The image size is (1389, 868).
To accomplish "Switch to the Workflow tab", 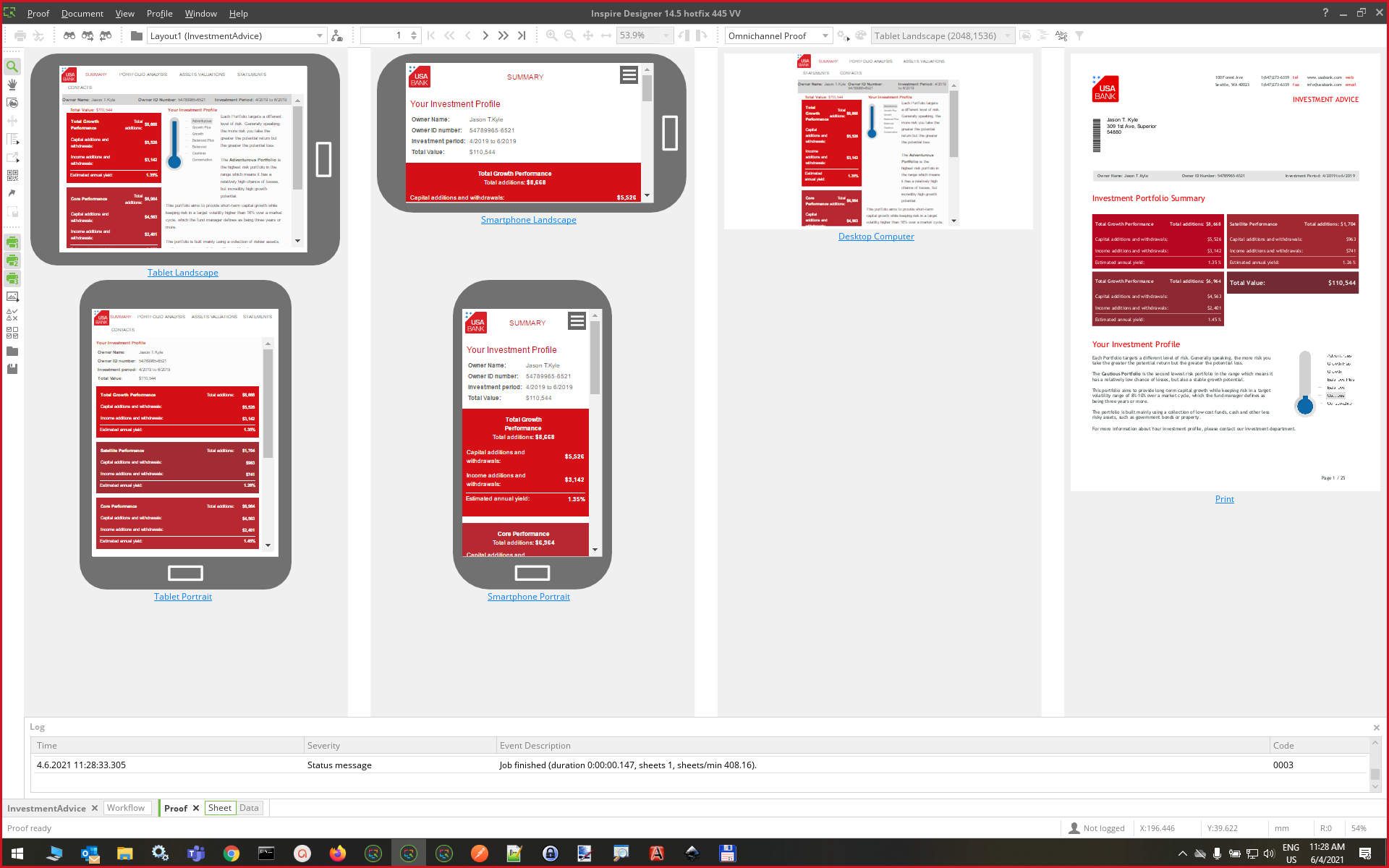I will pyautogui.click(x=126, y=808).
